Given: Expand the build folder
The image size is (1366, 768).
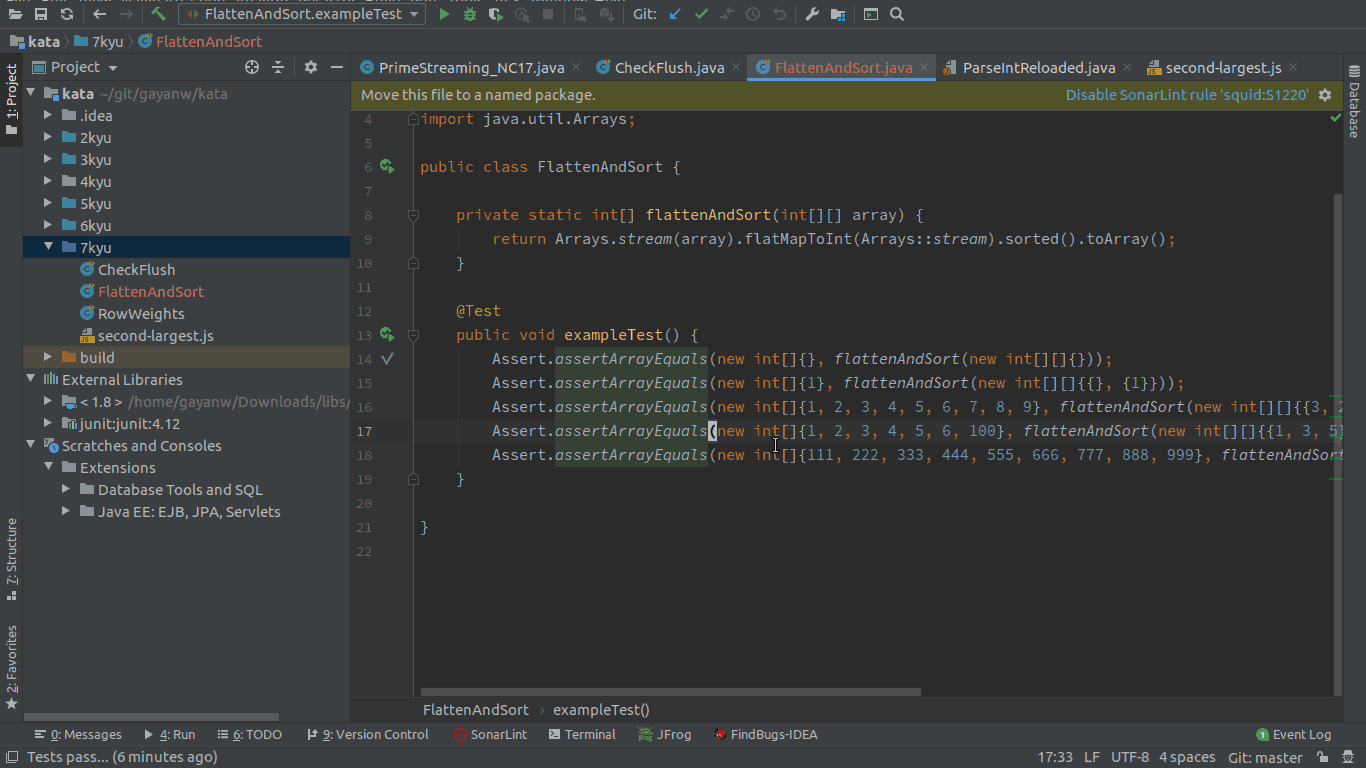Looking at the screenshot, I should (x=47, y=357).
